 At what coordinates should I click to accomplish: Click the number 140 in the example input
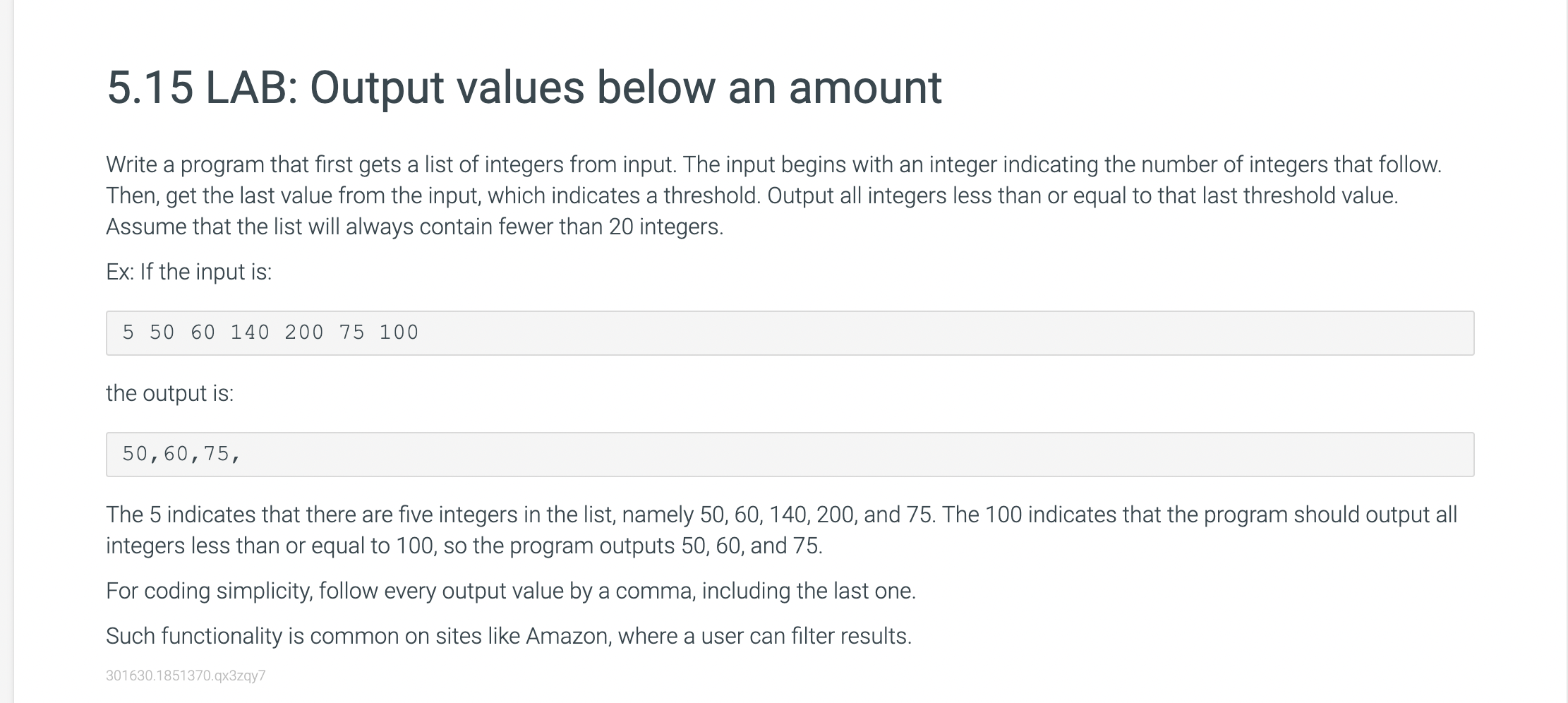point(250,332)
